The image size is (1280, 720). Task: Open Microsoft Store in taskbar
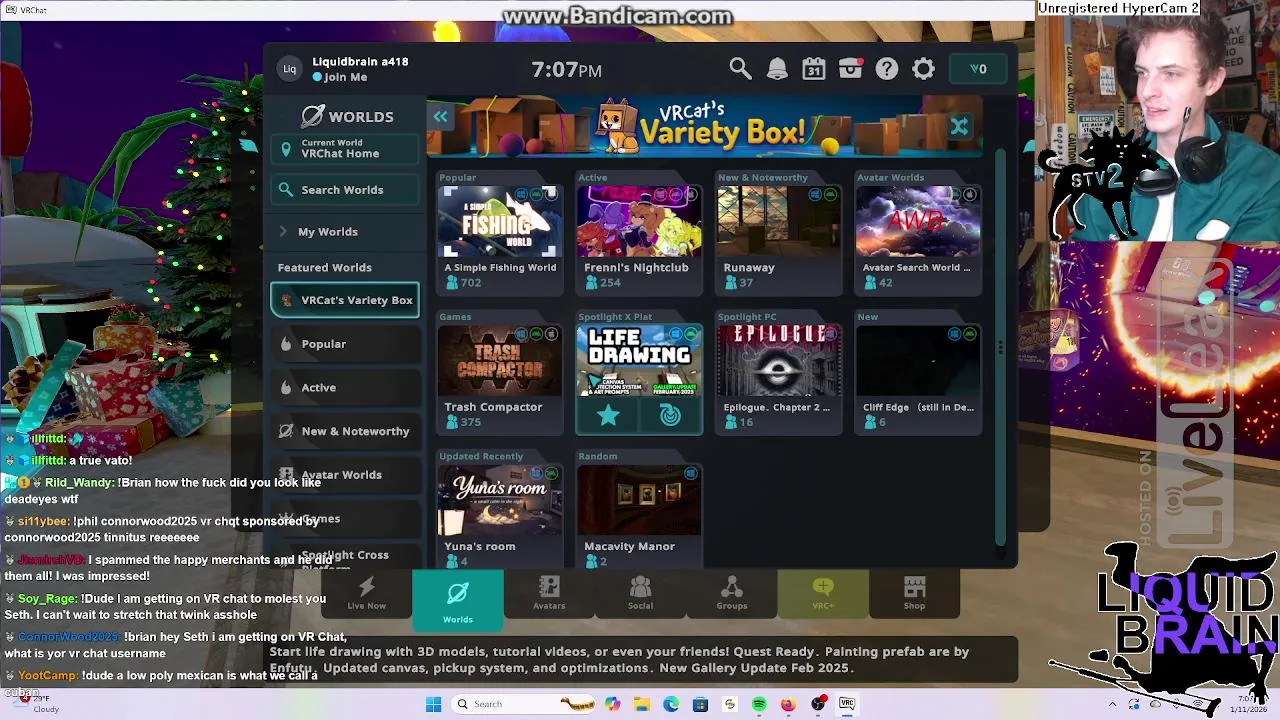click(700, 704)
